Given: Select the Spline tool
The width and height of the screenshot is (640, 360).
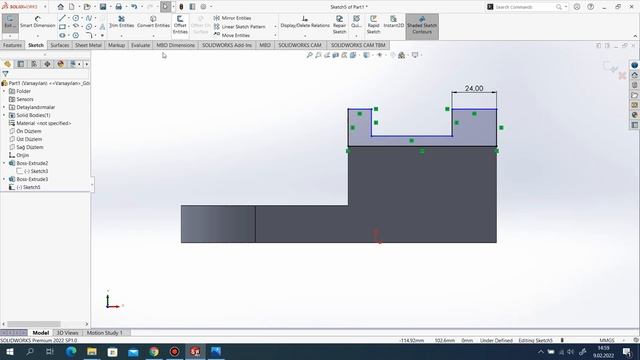Looking at the screenshot, I should point(88,18).
